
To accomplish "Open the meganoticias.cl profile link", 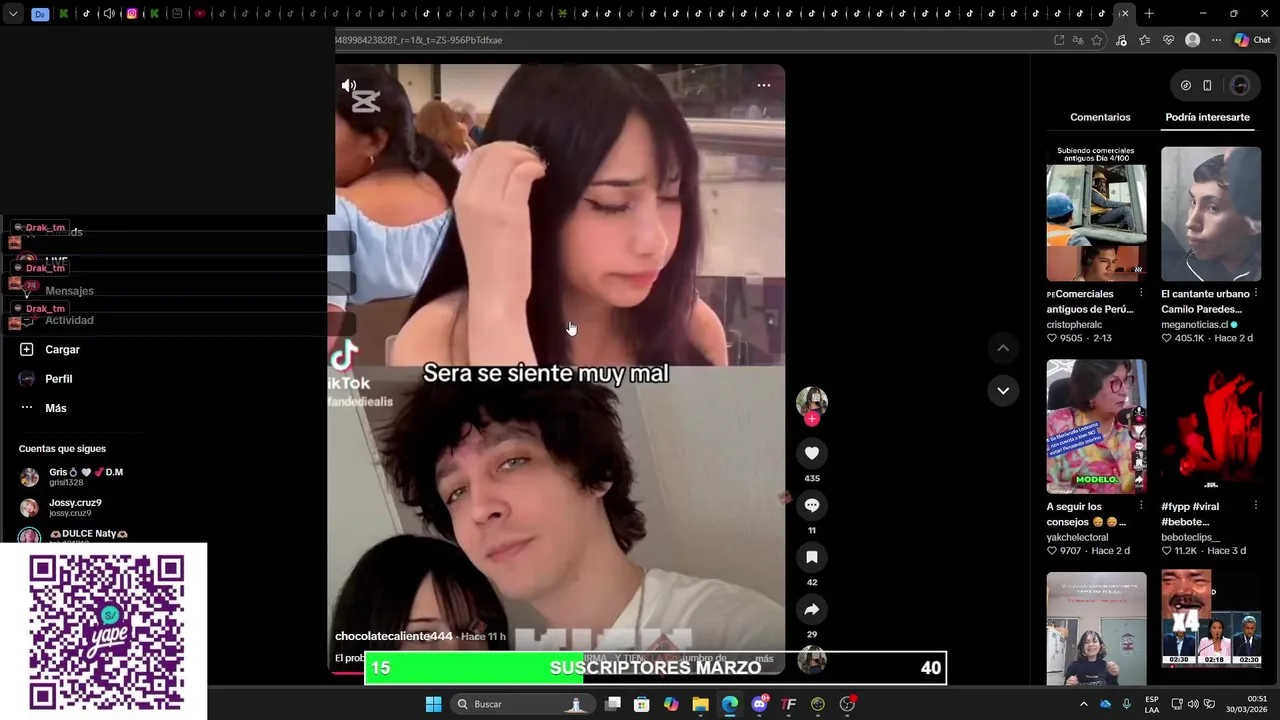I will click(1195, 325).
